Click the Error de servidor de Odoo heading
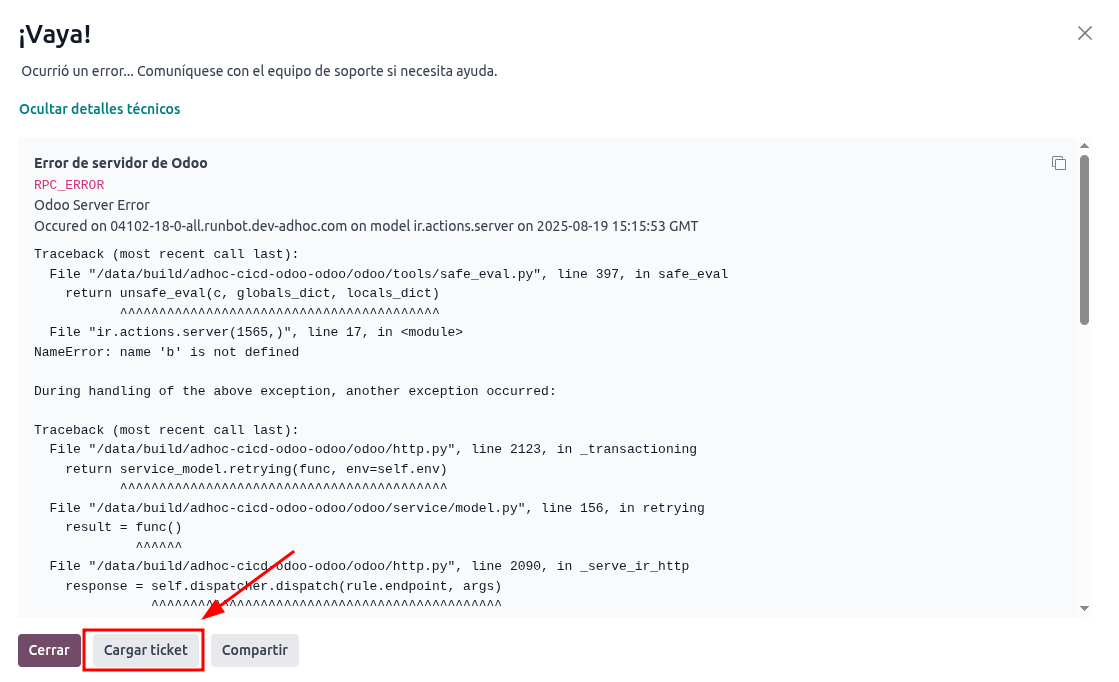Image resolution: width=1119 pixels, height=682 pixels. click(x=121, y=163)
